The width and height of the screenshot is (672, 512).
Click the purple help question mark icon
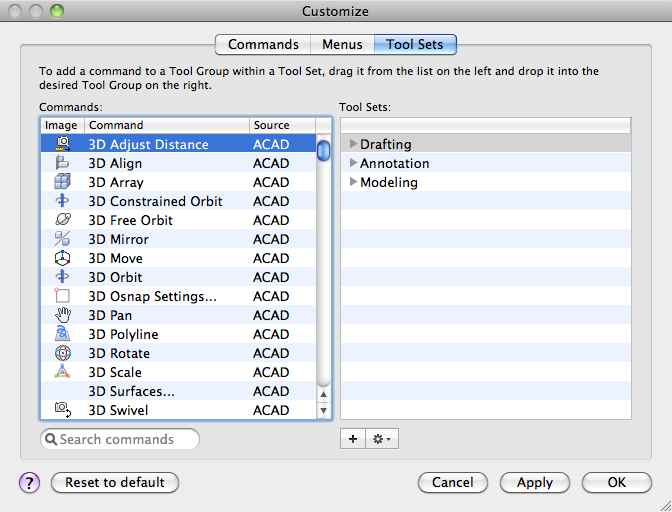tap(29, 482)
